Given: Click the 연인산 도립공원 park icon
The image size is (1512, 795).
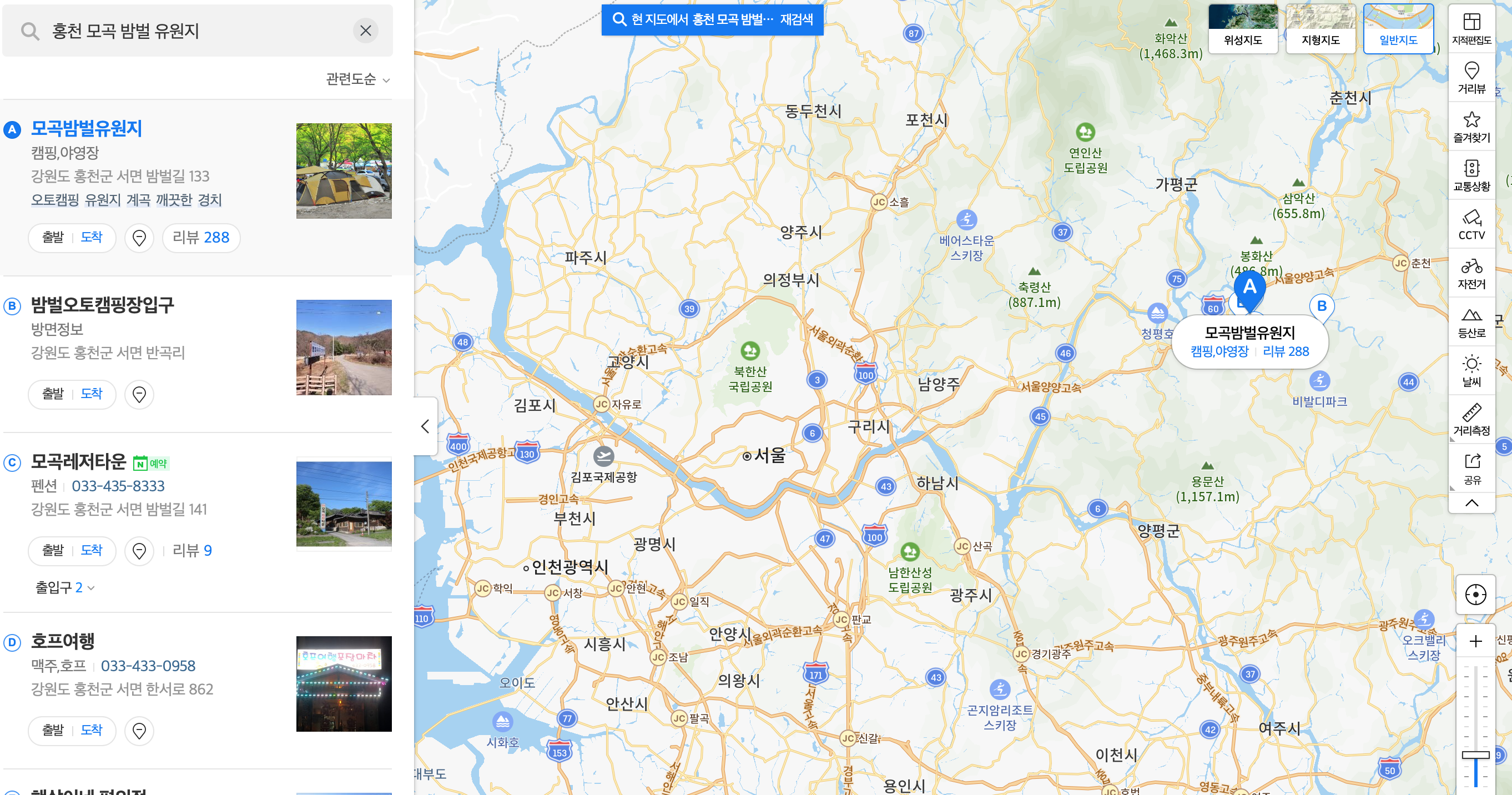Looking at the screenshot, I should pyautogui.click(x=1085, y=132).
